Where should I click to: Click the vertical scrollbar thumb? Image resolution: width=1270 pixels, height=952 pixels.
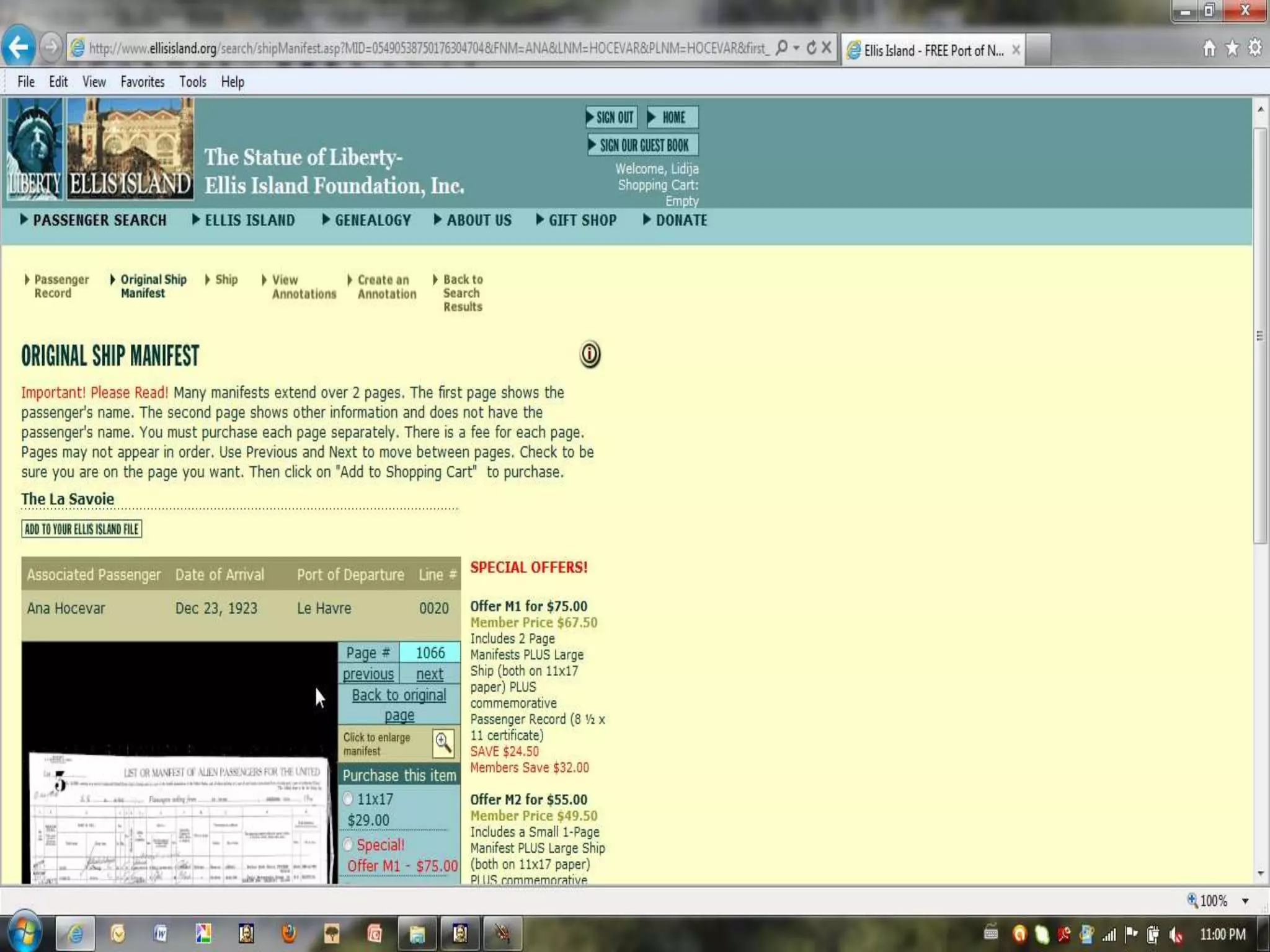pyautogui.click(x=1259, y=335)
